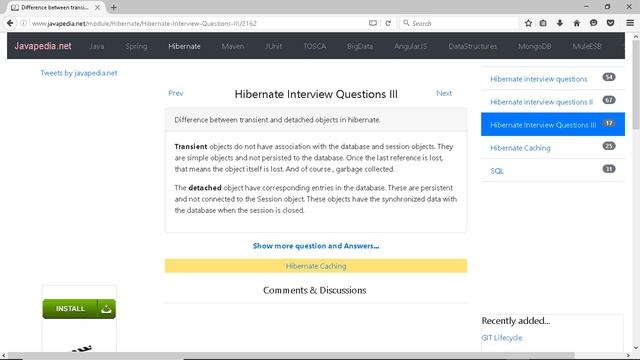Viewport: 640px width, 360px height.
Task: Open the TOSCA menu item
Action: click(x=315, y=46)
